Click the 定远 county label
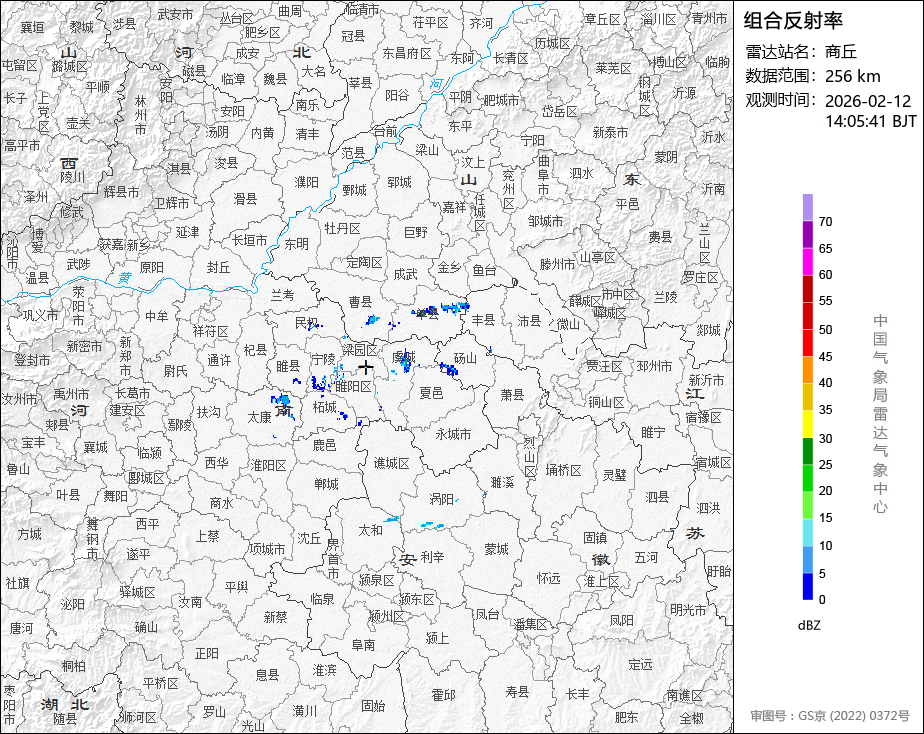The image size is (924, 734). point(641,664)
